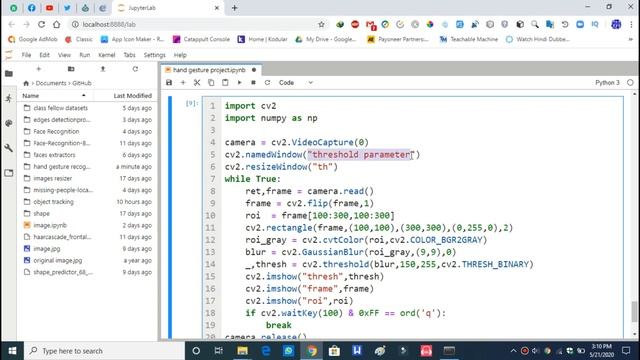Open the Commands palette sidebar icon
The image size is (640, 360).
click(x=9, y=123)
